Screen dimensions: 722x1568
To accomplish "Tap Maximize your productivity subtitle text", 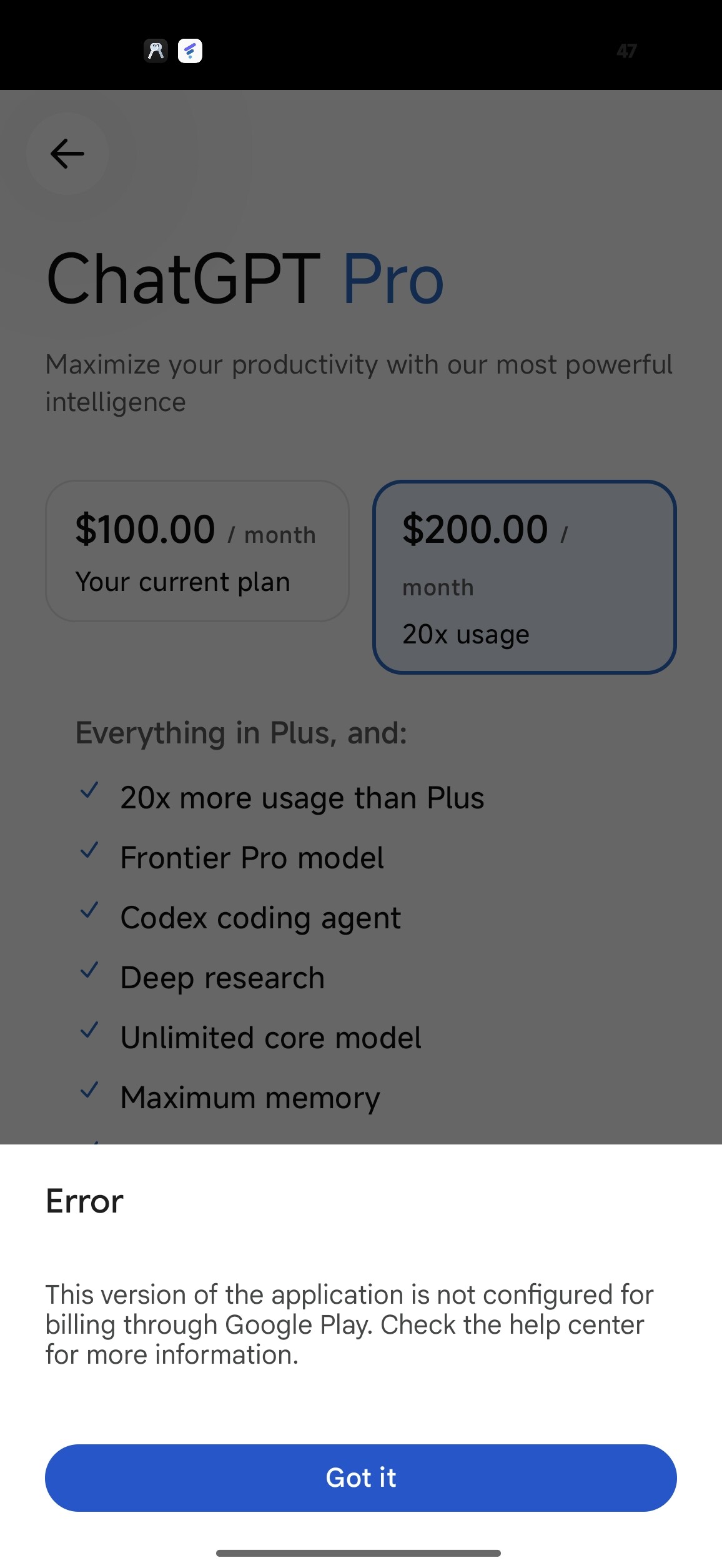I will point(359,383).
